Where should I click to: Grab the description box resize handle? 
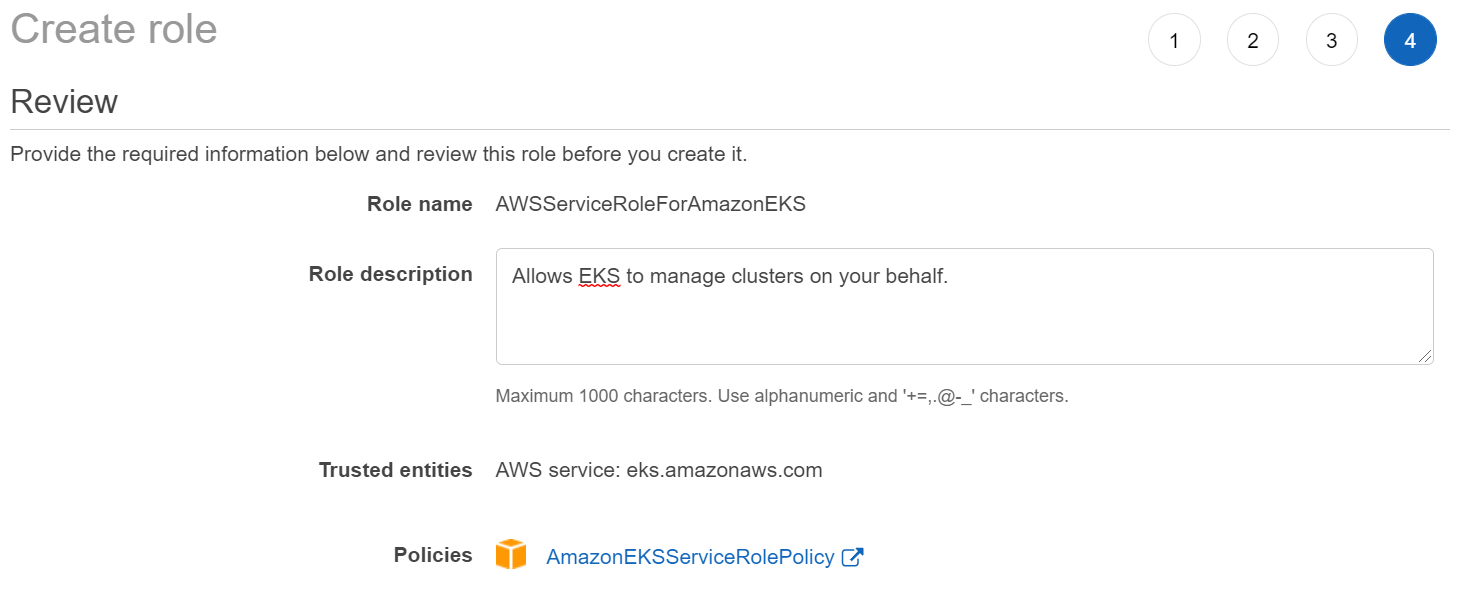[1424, 355]
